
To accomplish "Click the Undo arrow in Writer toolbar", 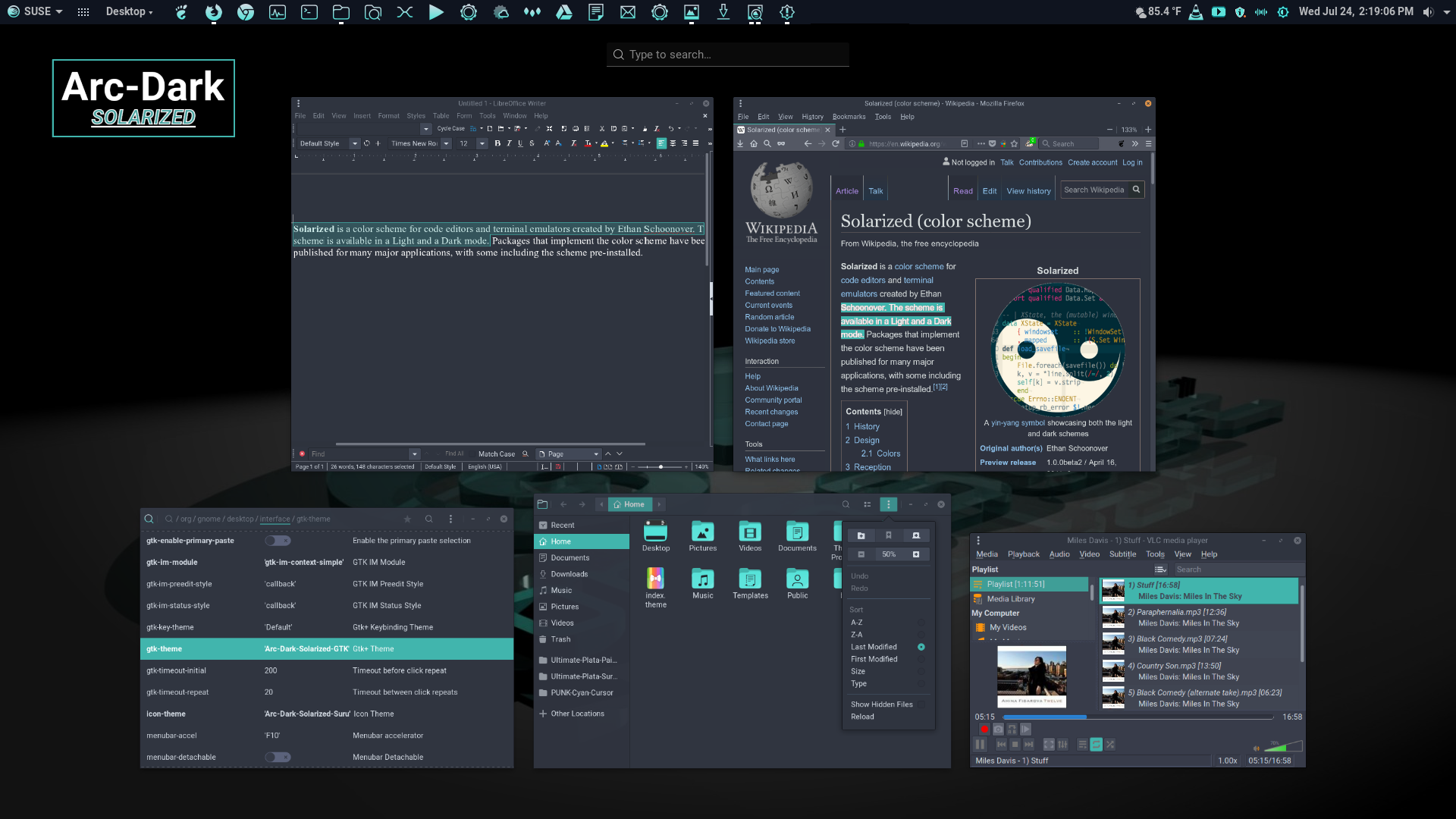I will [670, 129].
